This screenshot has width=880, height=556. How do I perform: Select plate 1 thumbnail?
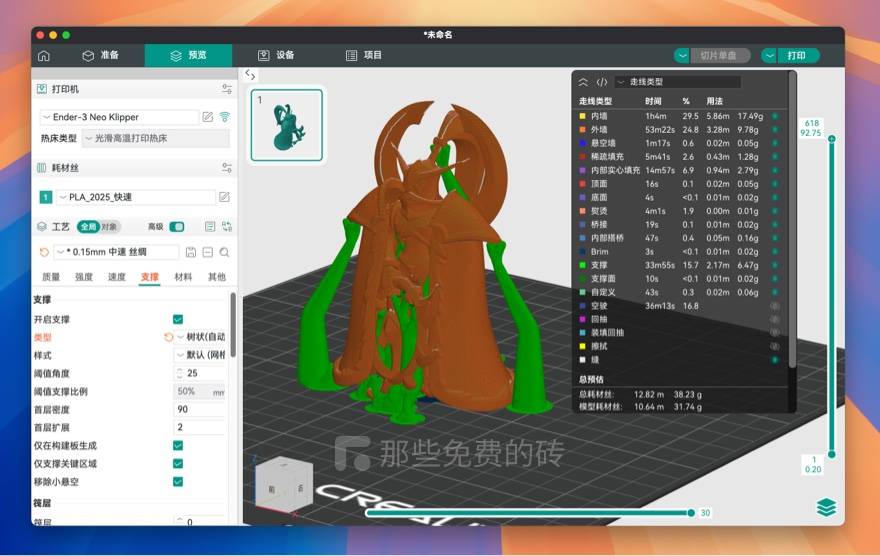(x=287, y=125)
